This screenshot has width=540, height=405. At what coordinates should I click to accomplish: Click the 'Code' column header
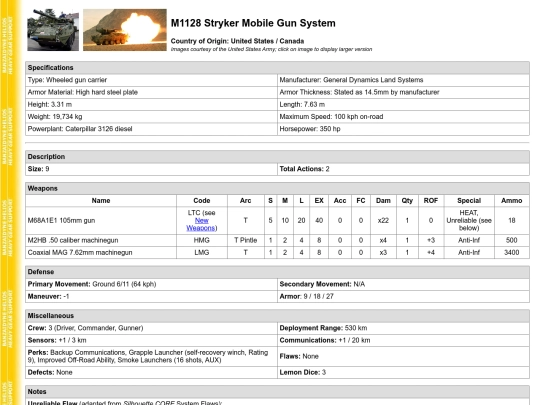coord(202,201)
